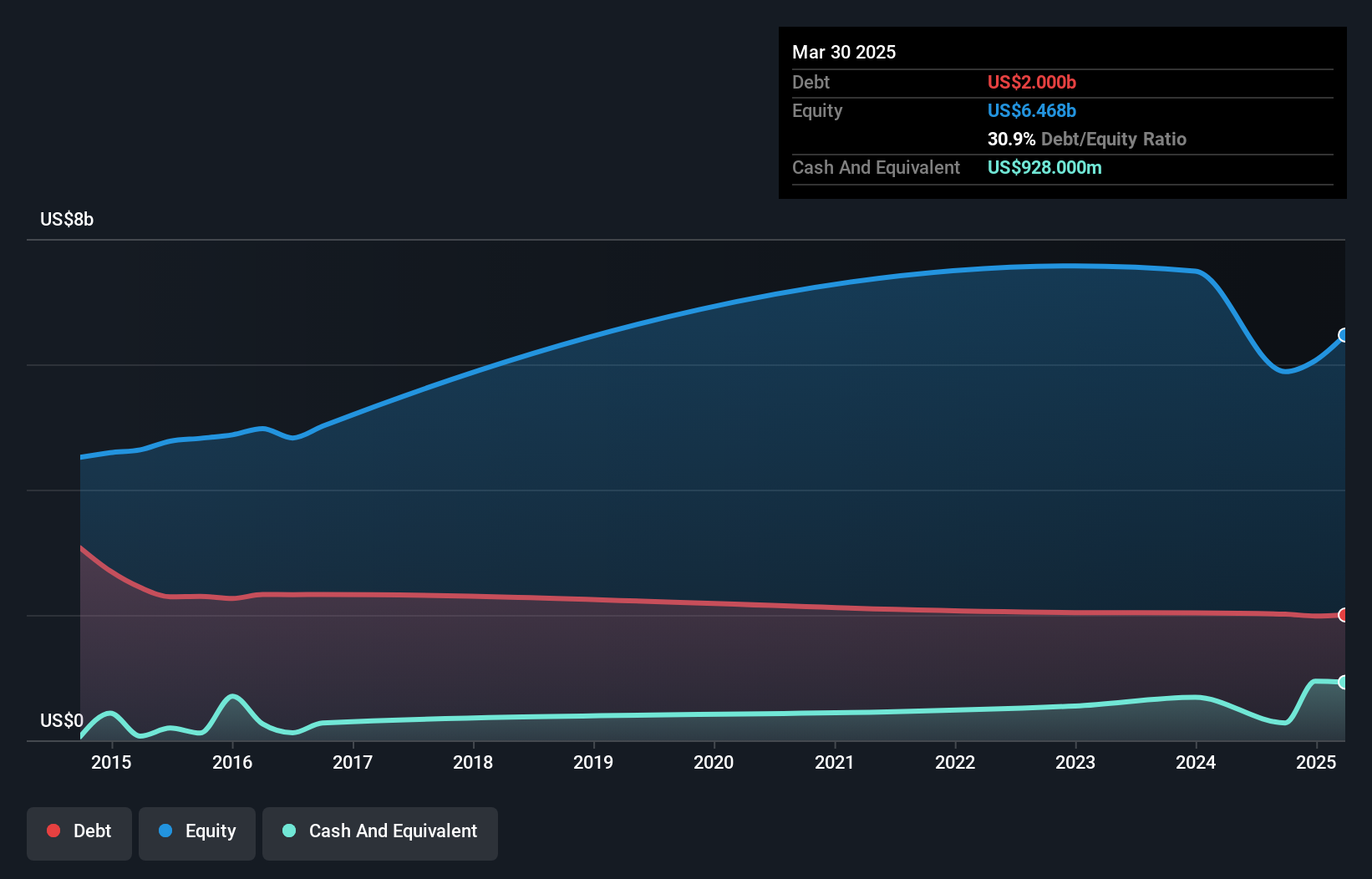
Task: Click the 2018 x-axis label
Action: 473,762
